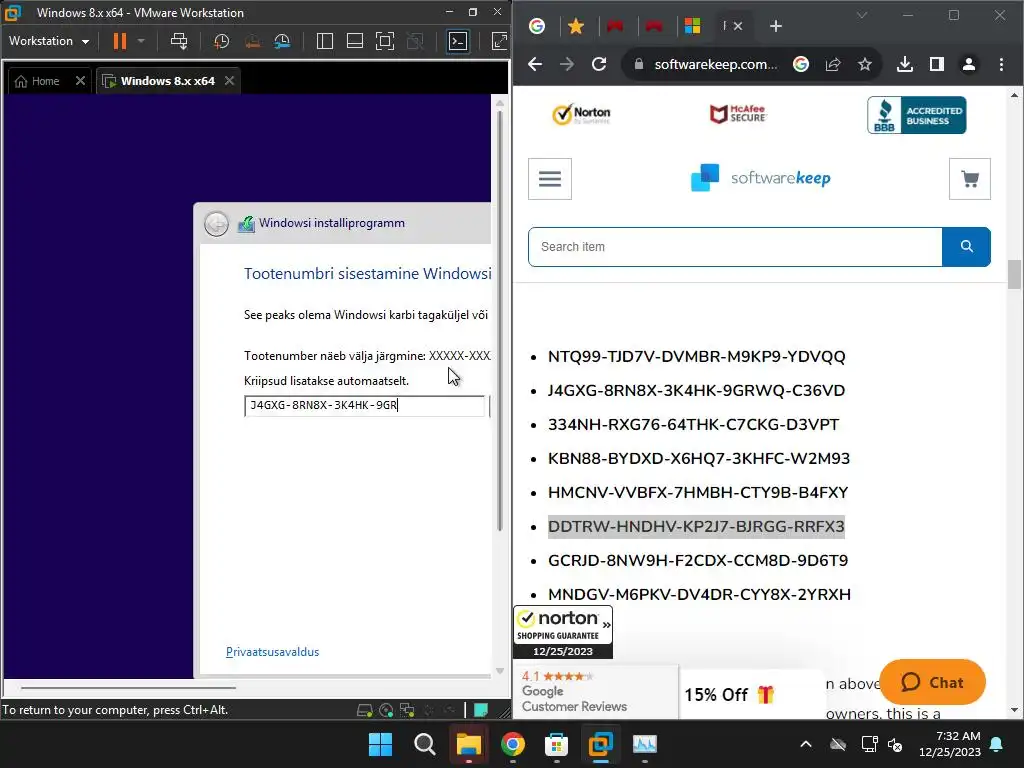Go forward in Chrome browser
Screen dimensions: 1024x768
(x=567, y=64)
